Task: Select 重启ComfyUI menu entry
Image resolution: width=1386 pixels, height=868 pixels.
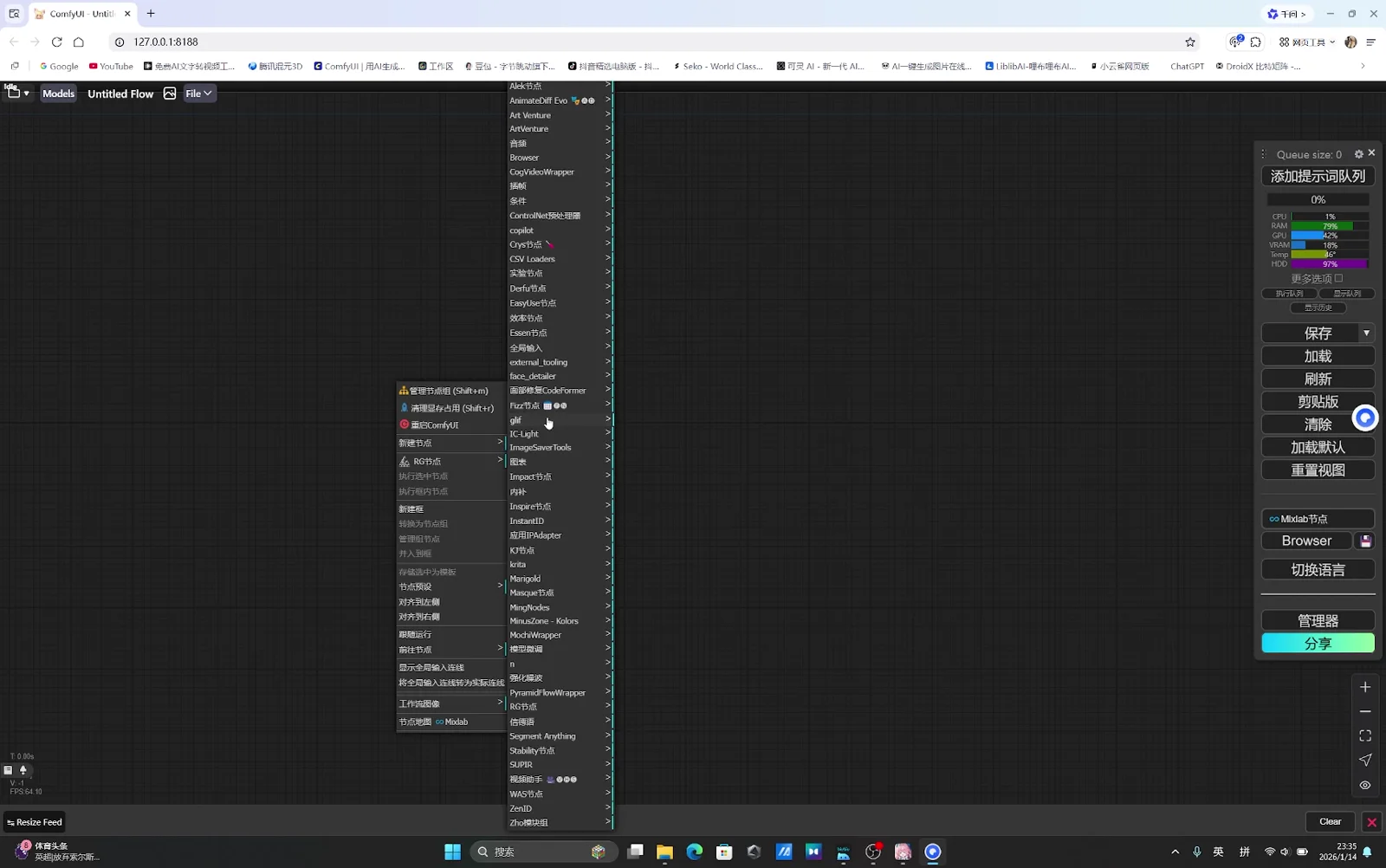Action: (450, 425)
